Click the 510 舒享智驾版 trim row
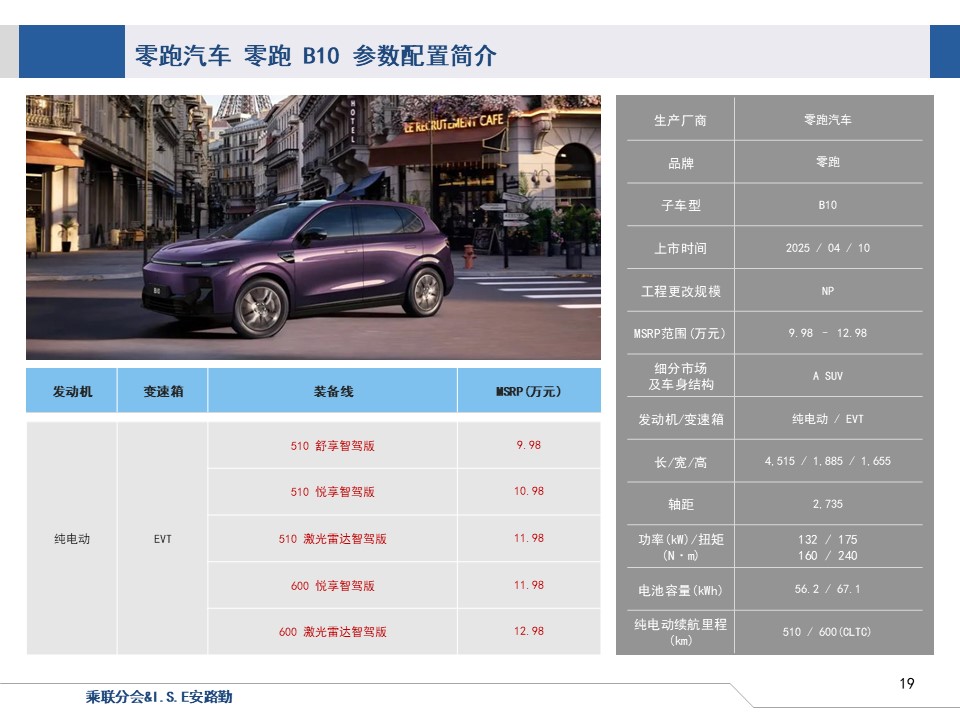 (x=332, y=446)
